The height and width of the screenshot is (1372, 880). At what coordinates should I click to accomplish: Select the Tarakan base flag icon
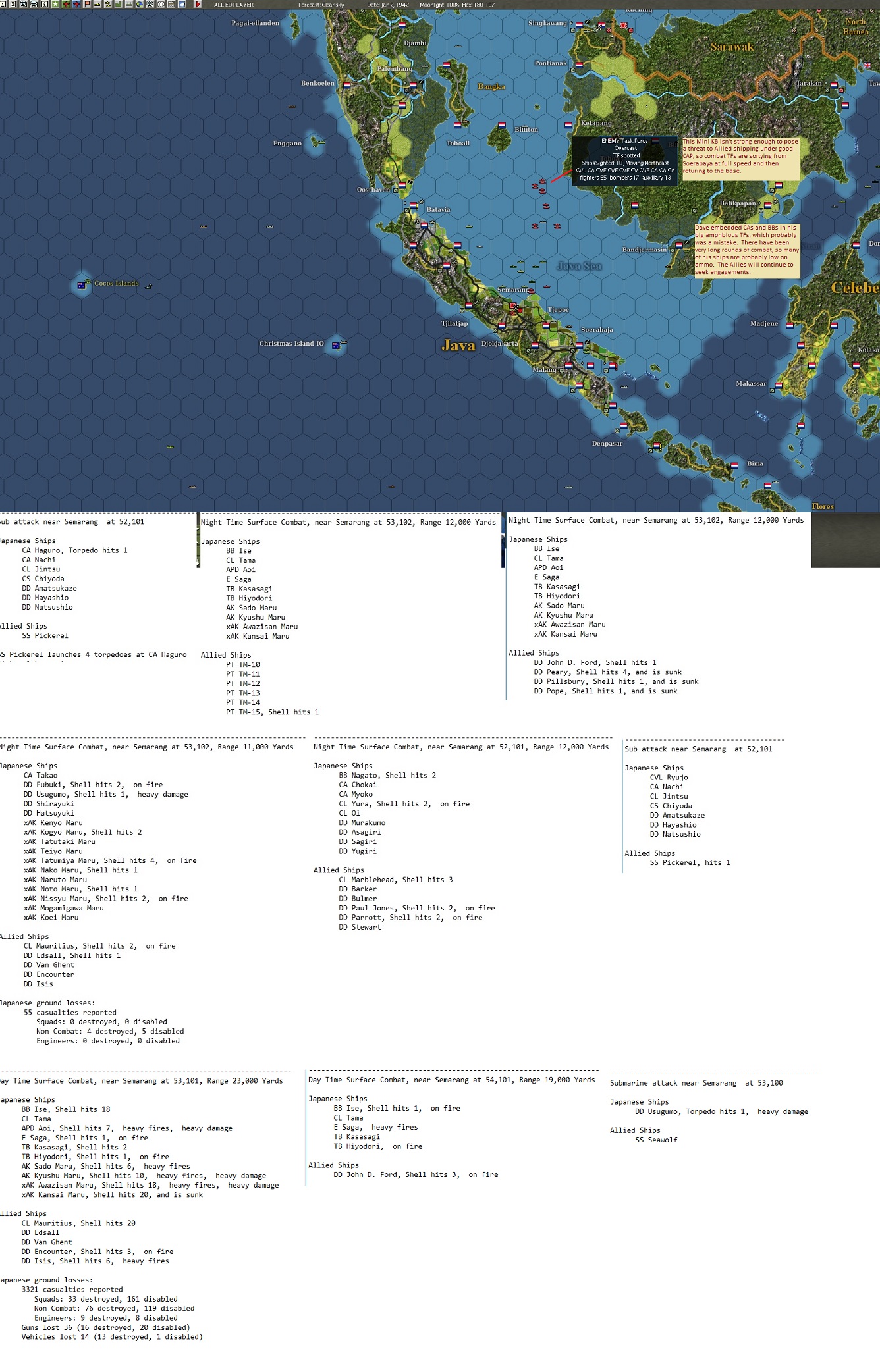coord(834,85)
